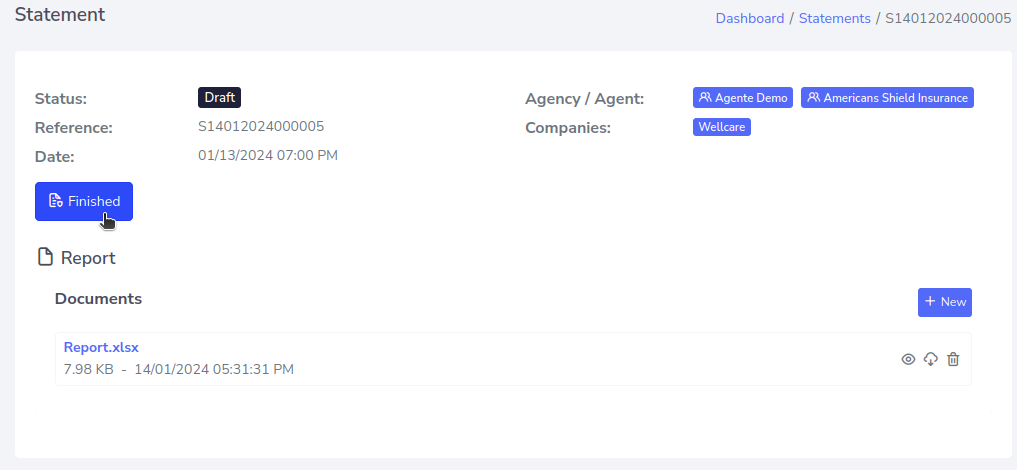Select the Americans Shield Insurance badge

pyautogui.click(x=887, y=98)
